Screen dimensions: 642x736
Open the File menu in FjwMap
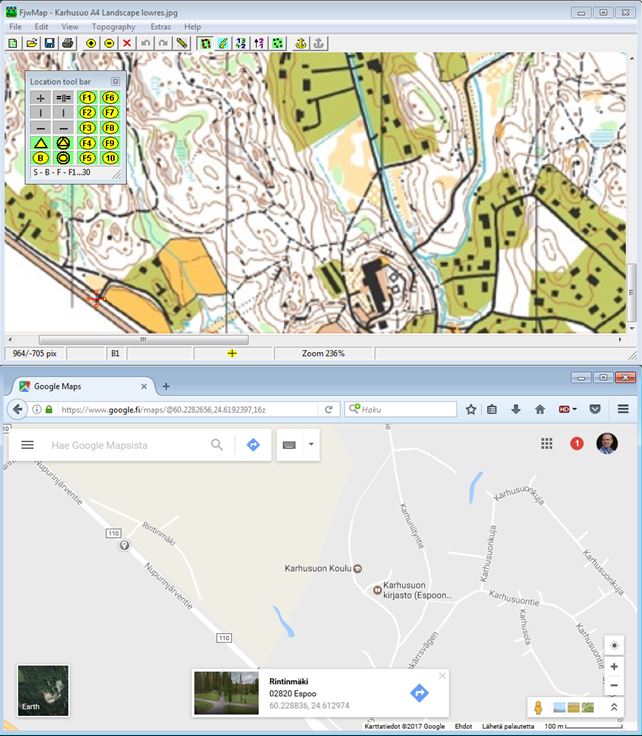point(15,27)
